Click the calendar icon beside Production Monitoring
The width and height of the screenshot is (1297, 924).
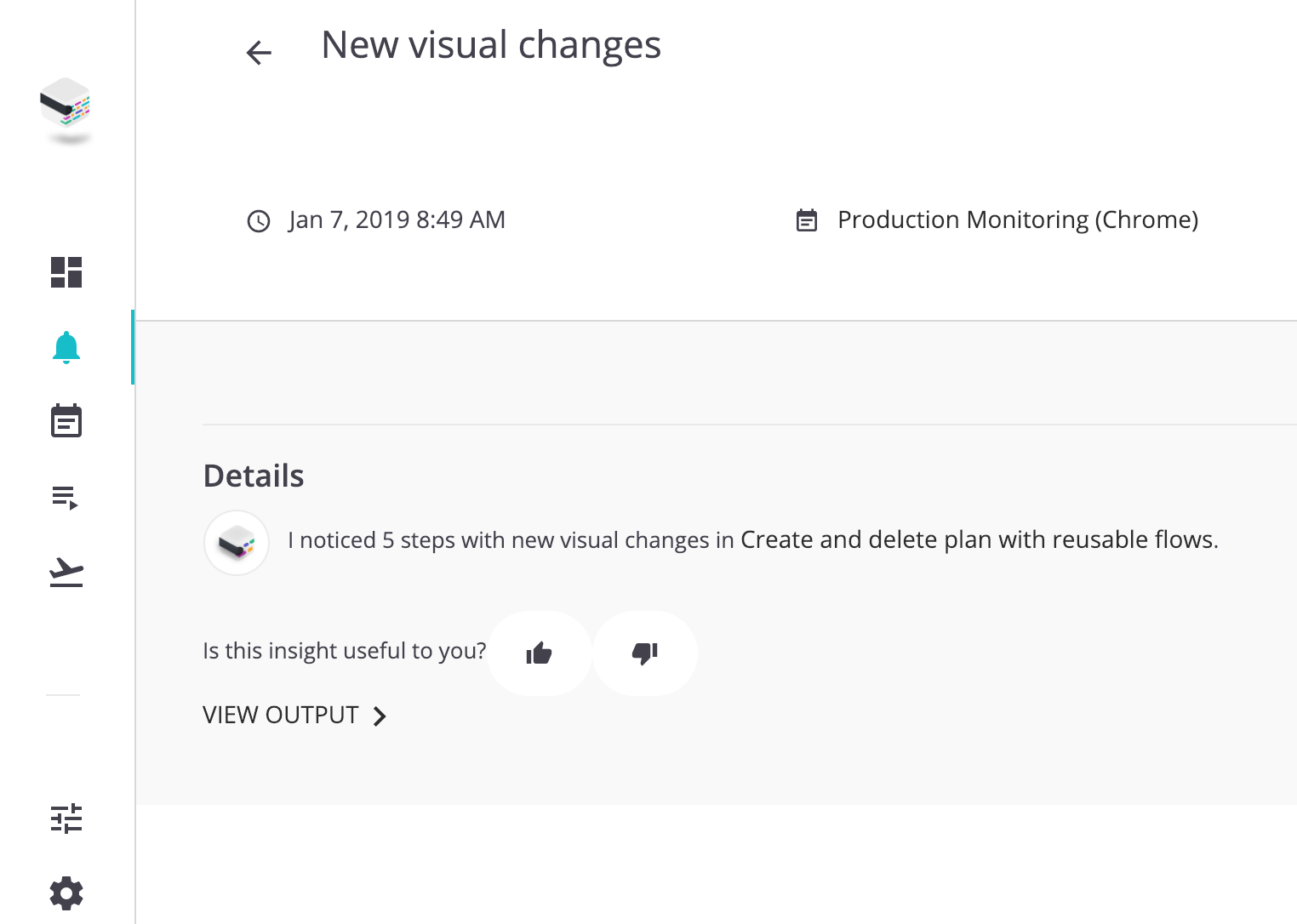807,221
